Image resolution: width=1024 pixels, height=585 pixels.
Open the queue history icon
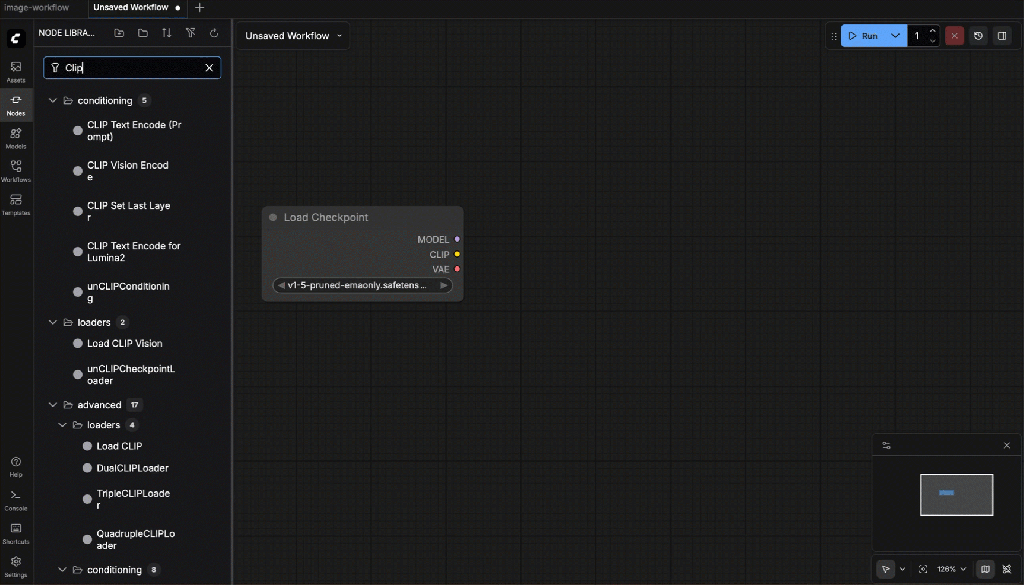tap(978, 36)
